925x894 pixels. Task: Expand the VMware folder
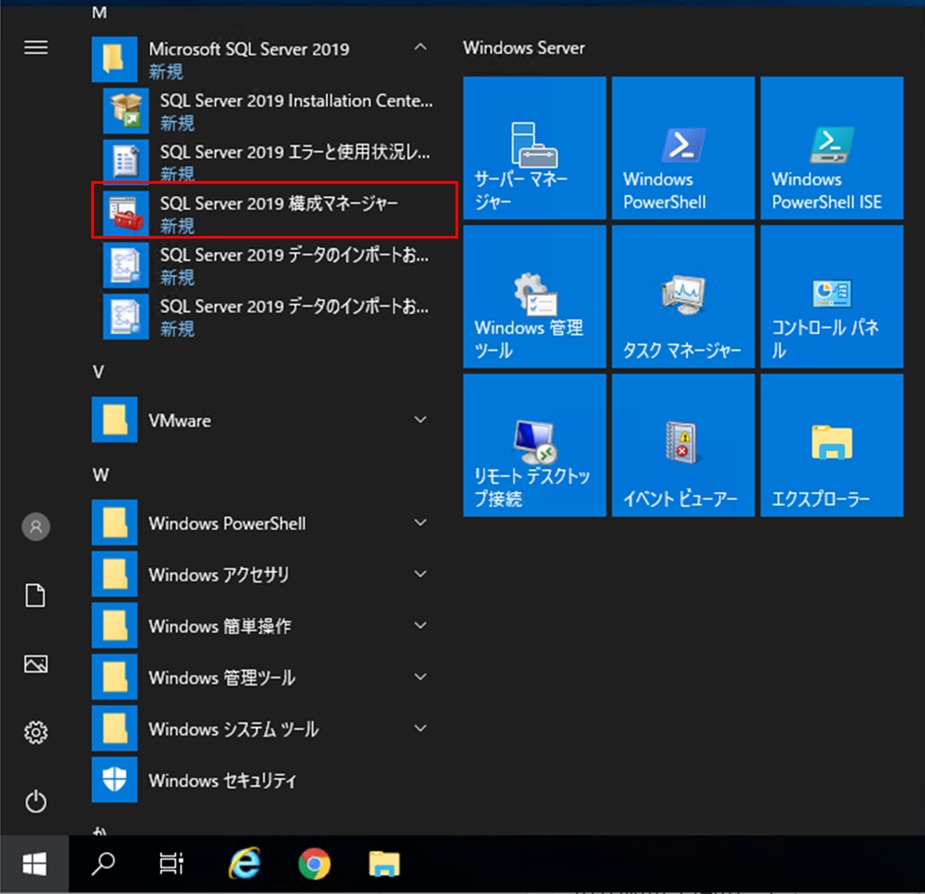point(420,420)
